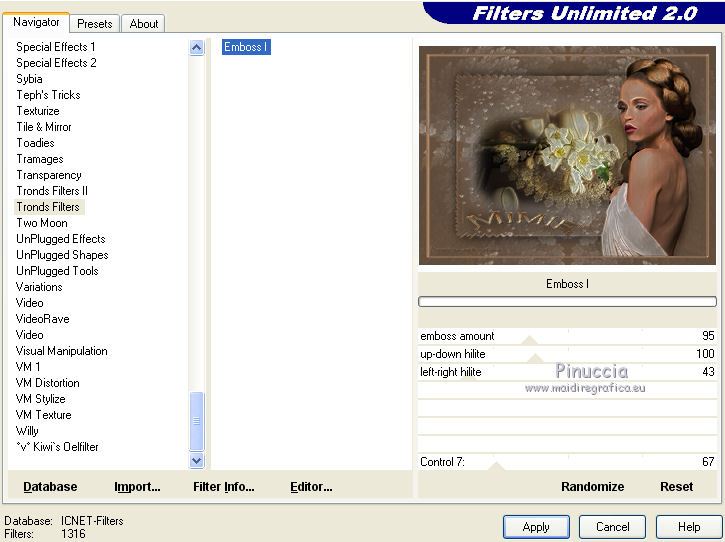
Task: Click the Database button
Action: pos(50,487)
